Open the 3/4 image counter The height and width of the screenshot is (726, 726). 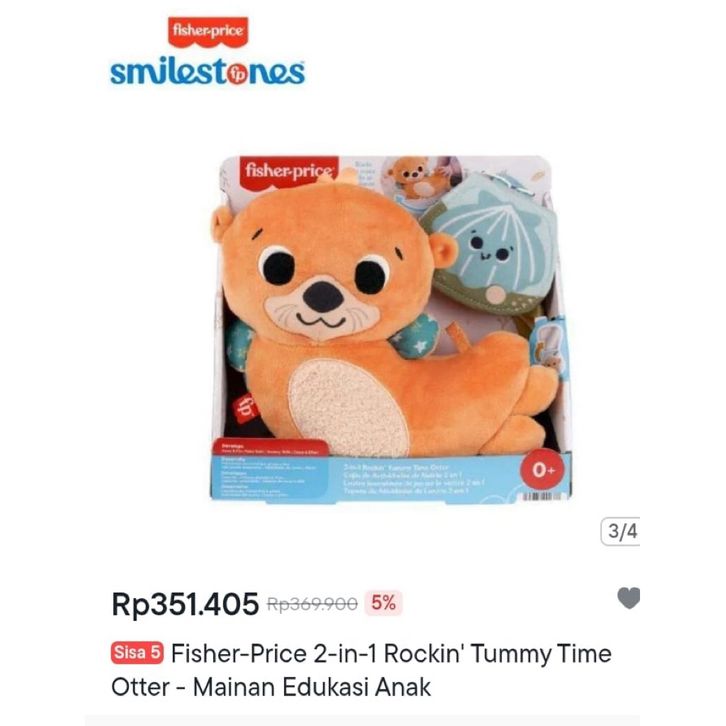pos(620,531)
